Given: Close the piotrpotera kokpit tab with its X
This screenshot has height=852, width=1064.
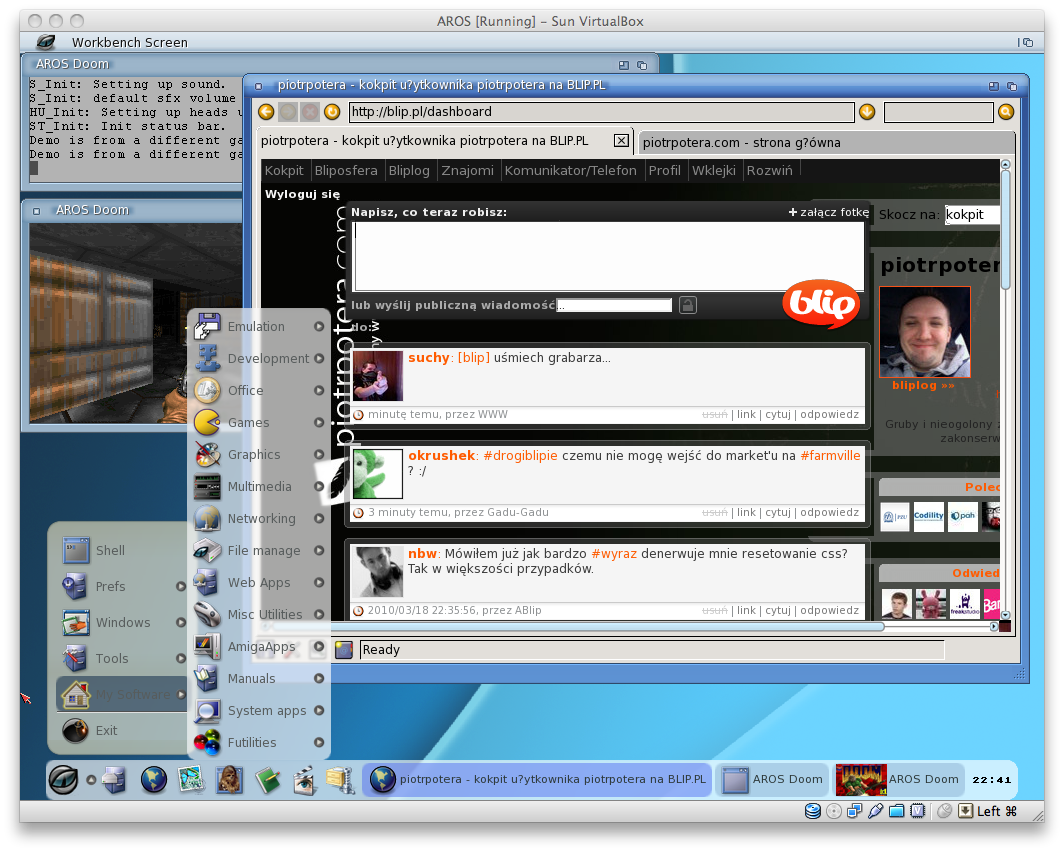Looking at the screenshot, I should pos(621,140).
